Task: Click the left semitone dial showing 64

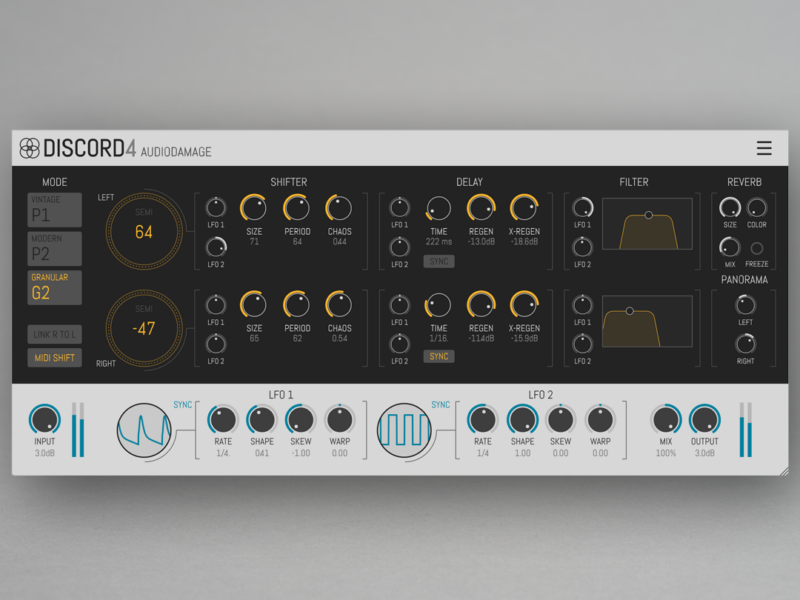Action: [x=144, y=231]
